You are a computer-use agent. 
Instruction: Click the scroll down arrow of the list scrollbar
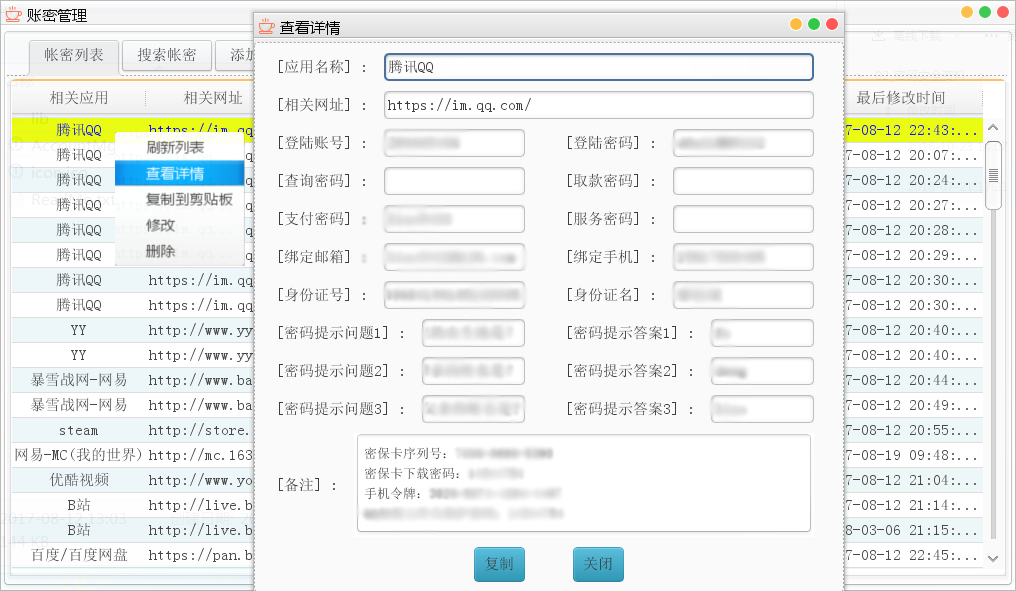tap(993, 558)
